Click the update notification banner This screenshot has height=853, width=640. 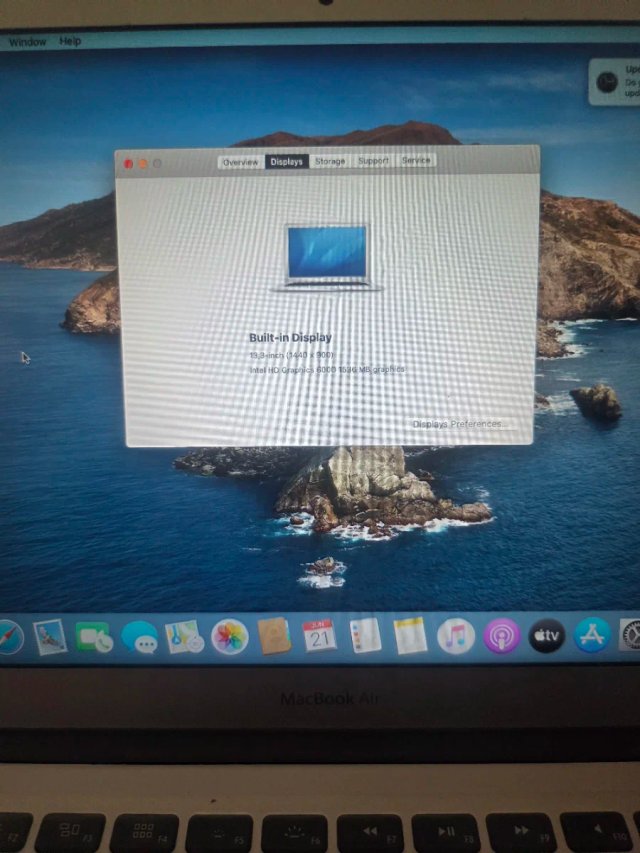tap(615, 82)
